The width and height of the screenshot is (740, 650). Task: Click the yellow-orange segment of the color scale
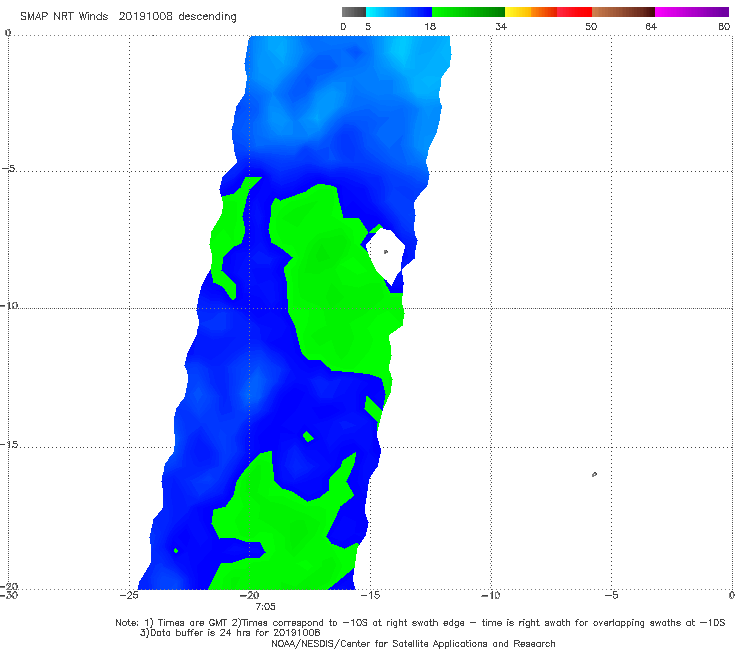click(531, 12)
